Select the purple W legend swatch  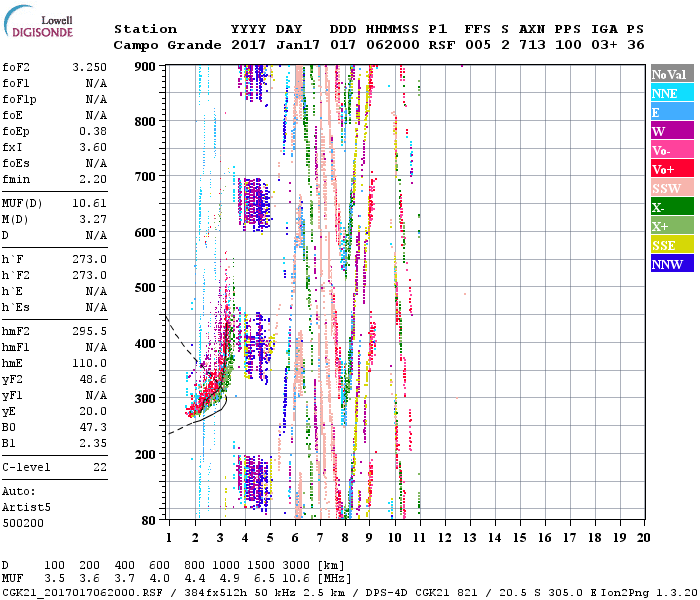671,131
